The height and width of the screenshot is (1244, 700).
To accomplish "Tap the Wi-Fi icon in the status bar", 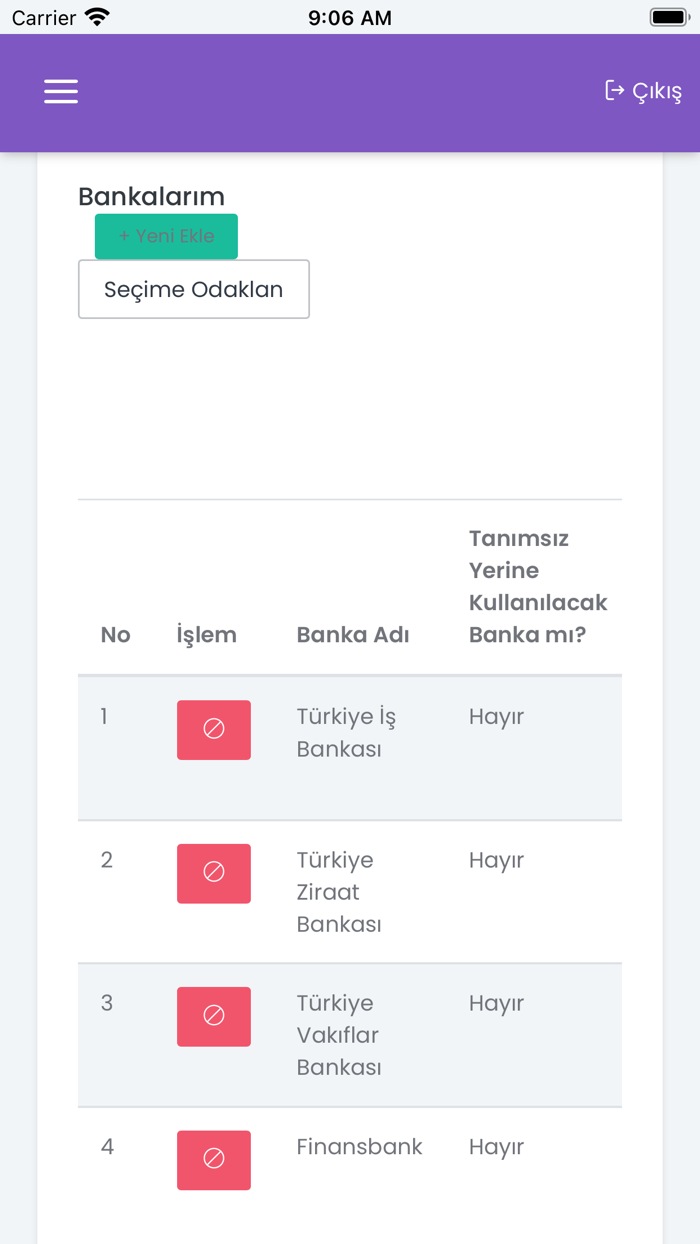I will pos(97,17).
